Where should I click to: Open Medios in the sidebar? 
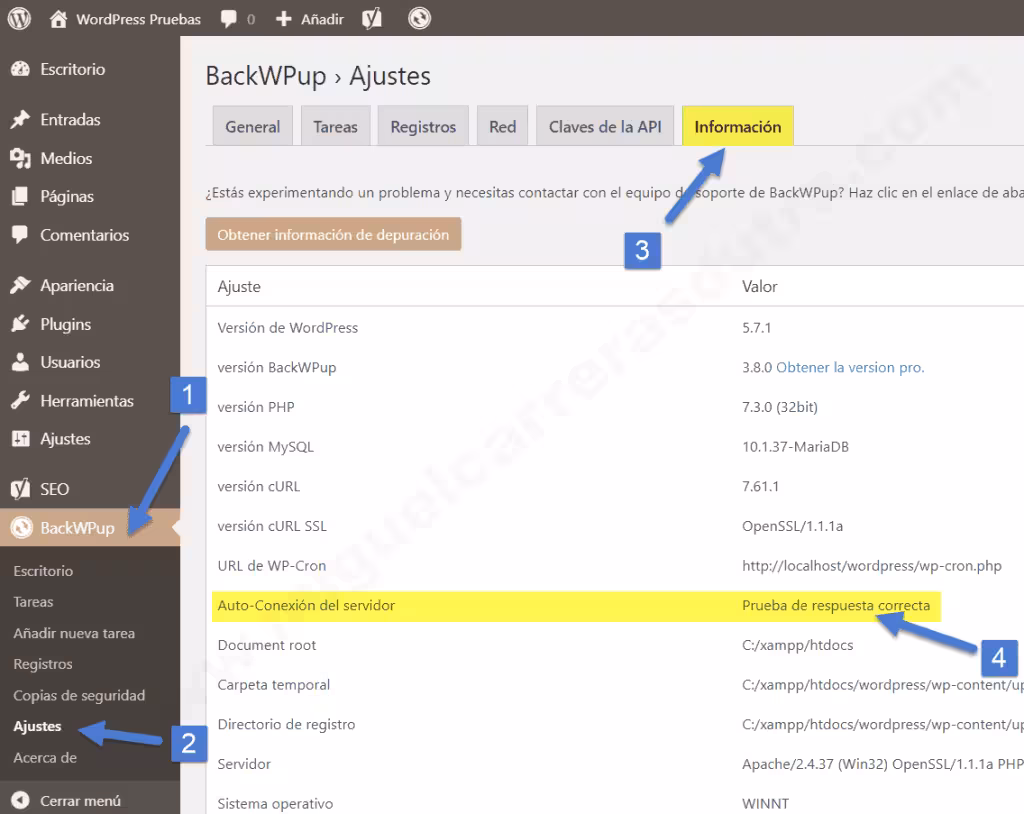pyautogui.click(x=66, y=158)
